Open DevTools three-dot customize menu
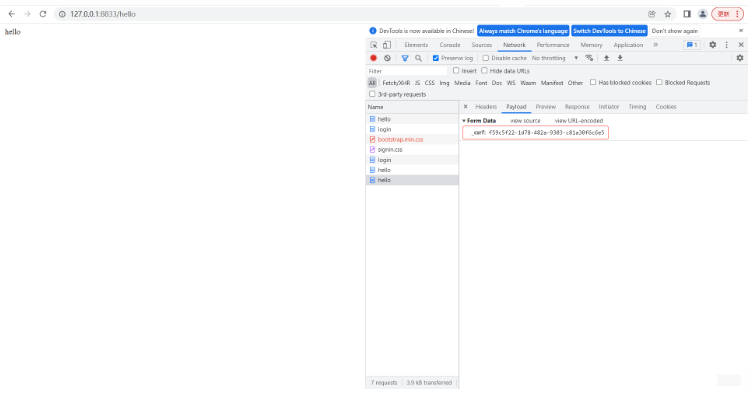 [727, 45]
